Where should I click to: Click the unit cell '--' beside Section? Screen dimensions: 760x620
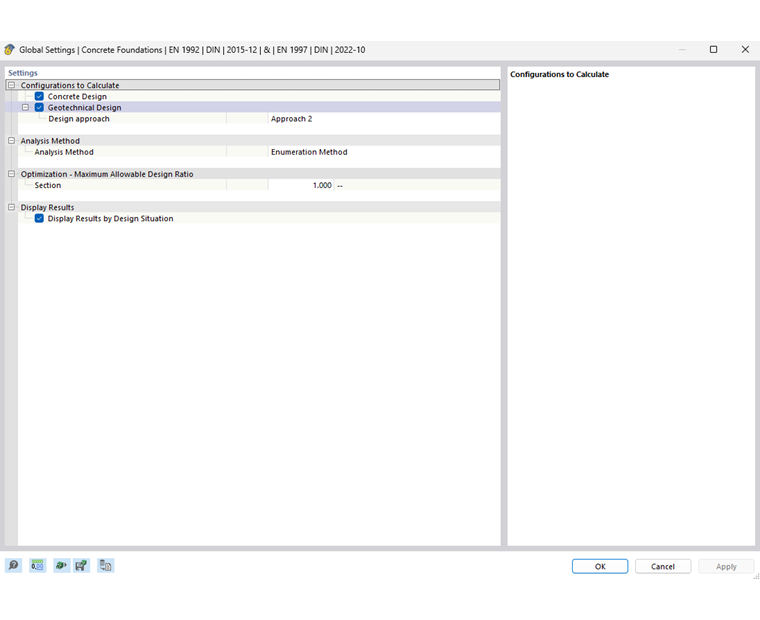[x=340, y=185]
